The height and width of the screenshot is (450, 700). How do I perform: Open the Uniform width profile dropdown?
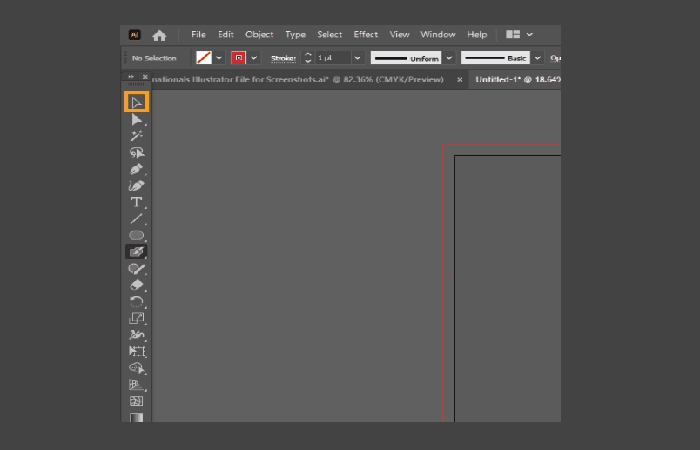pos(449,58)
